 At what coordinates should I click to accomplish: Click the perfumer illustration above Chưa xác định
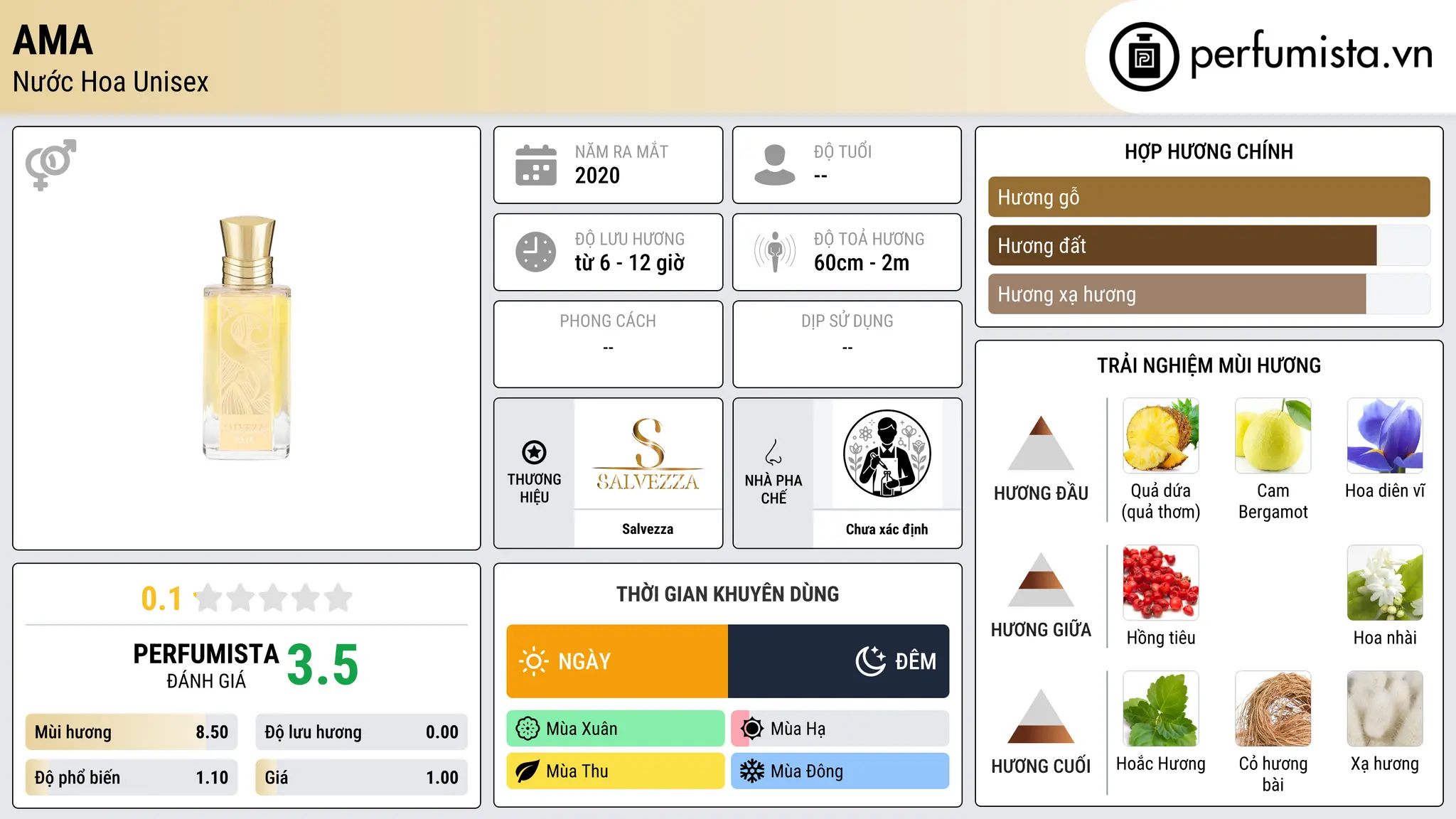[x=887, y=454]
